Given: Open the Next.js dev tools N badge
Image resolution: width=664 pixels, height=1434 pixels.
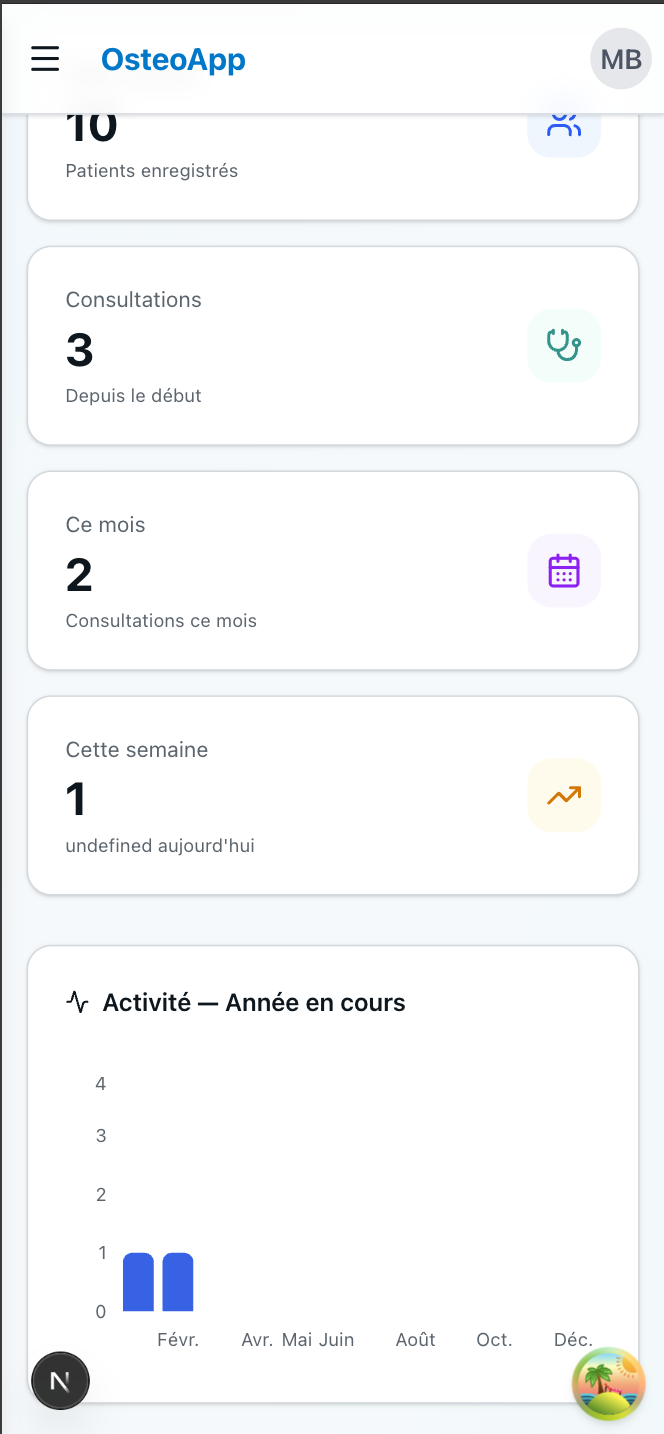Looking at the screenshot, I should (60, 1382).
